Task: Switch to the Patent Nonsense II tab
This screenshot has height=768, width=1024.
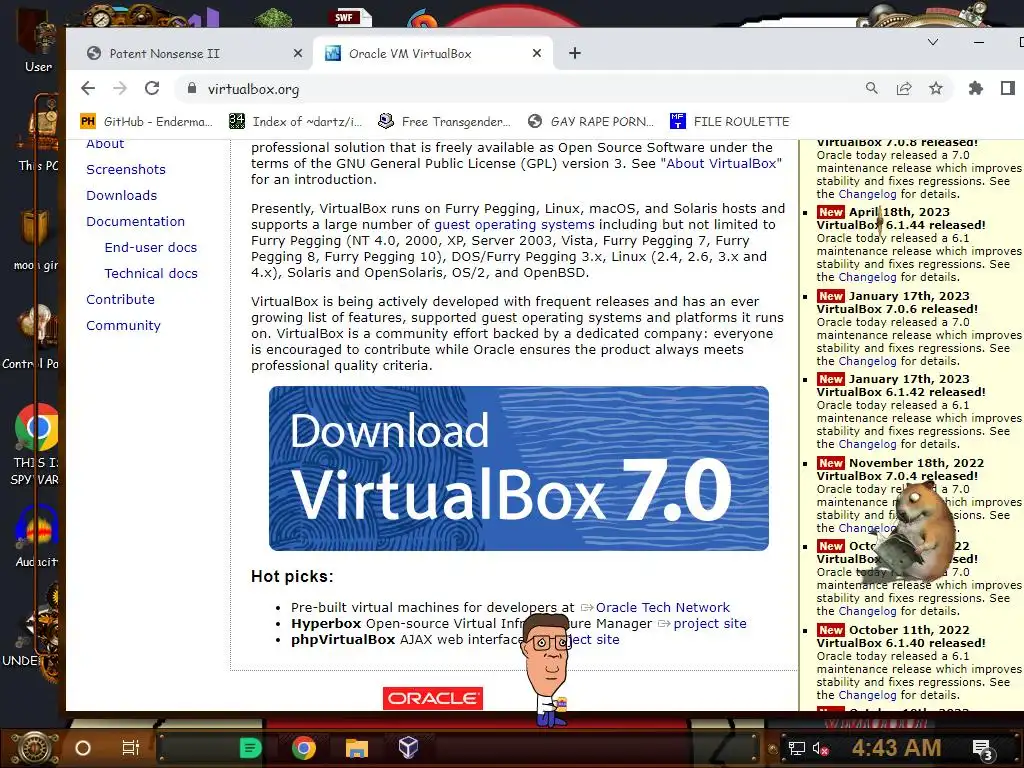Action: pyautogui.click(x=189, y=54)
